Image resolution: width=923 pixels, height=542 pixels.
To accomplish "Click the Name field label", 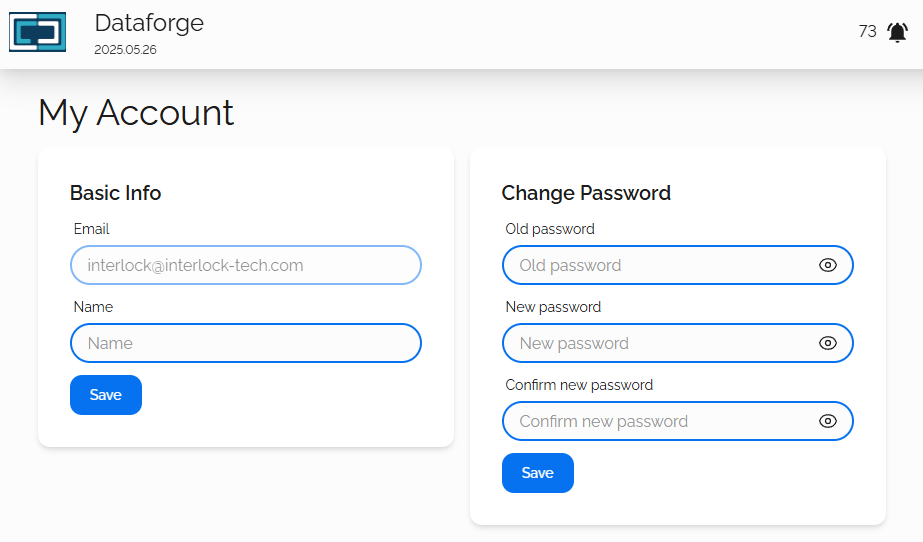I will point(93,307).
